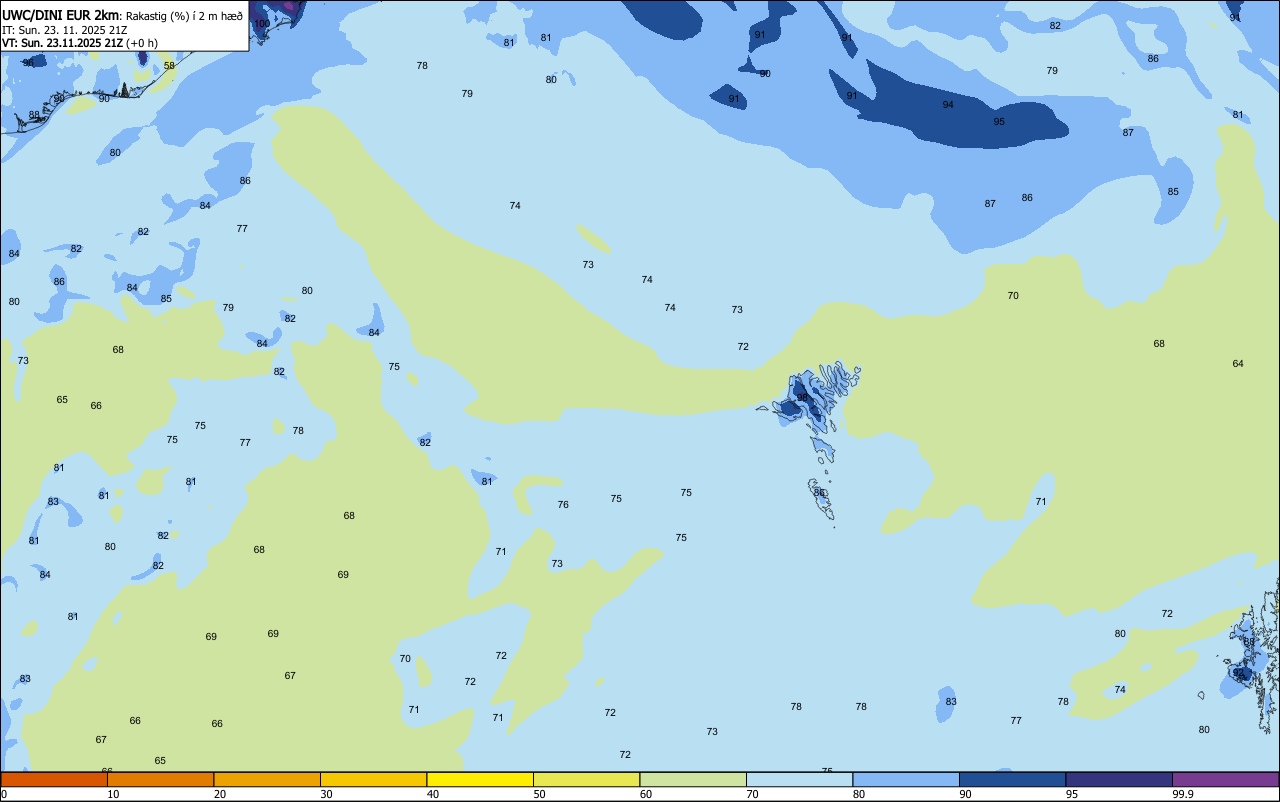The width and height of the screenshot is (1280, 802).
Task: Click the 'UWC/DINI EUR 2km' map title
Action: [61, 15]
